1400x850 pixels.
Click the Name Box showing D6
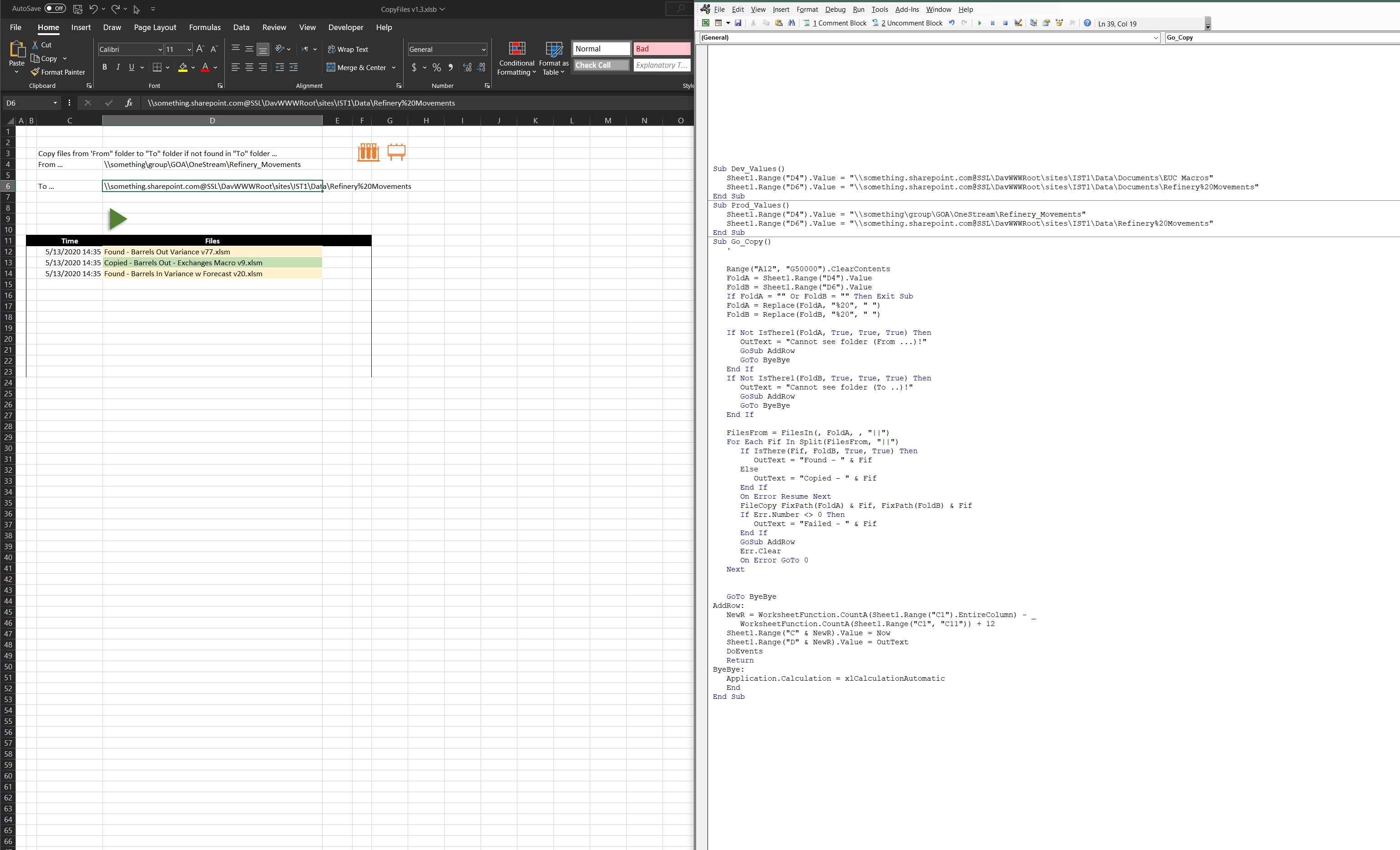pos(27,103)
